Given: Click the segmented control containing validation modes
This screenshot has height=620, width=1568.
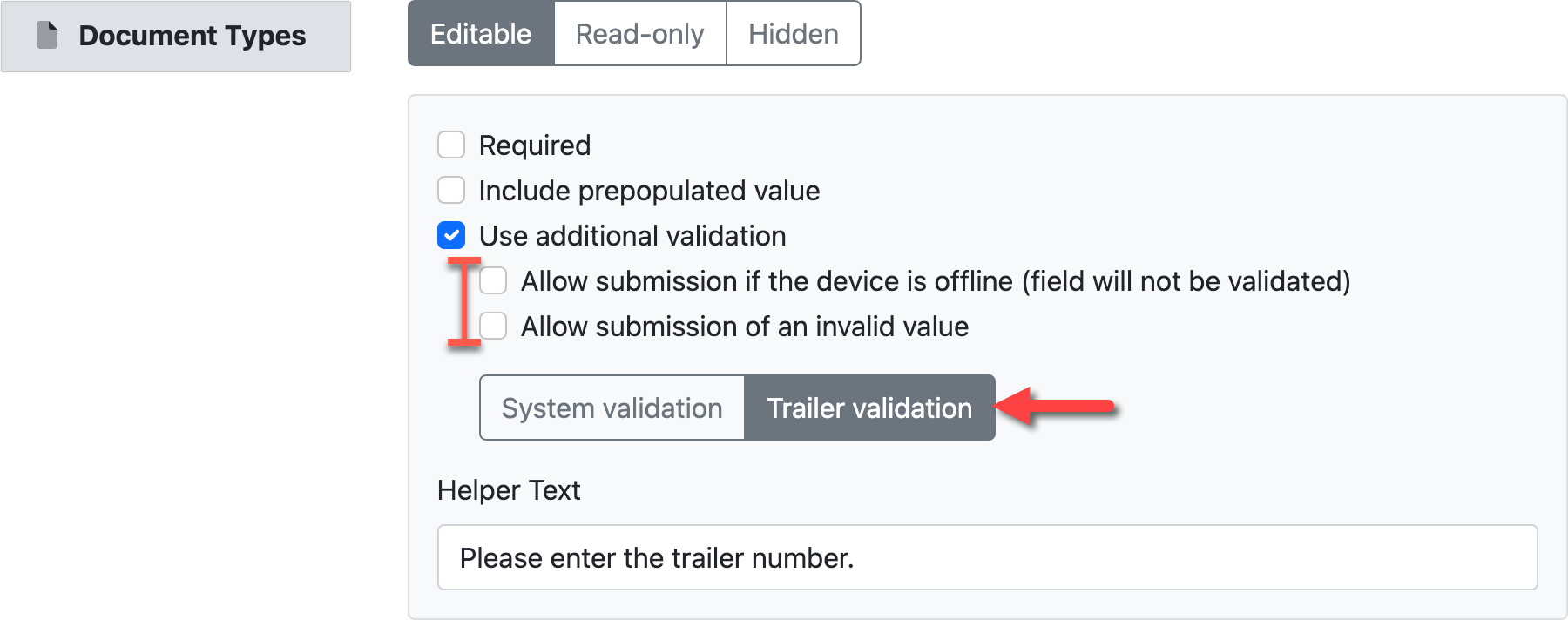Looking at the screenshot, I should 736,408.
